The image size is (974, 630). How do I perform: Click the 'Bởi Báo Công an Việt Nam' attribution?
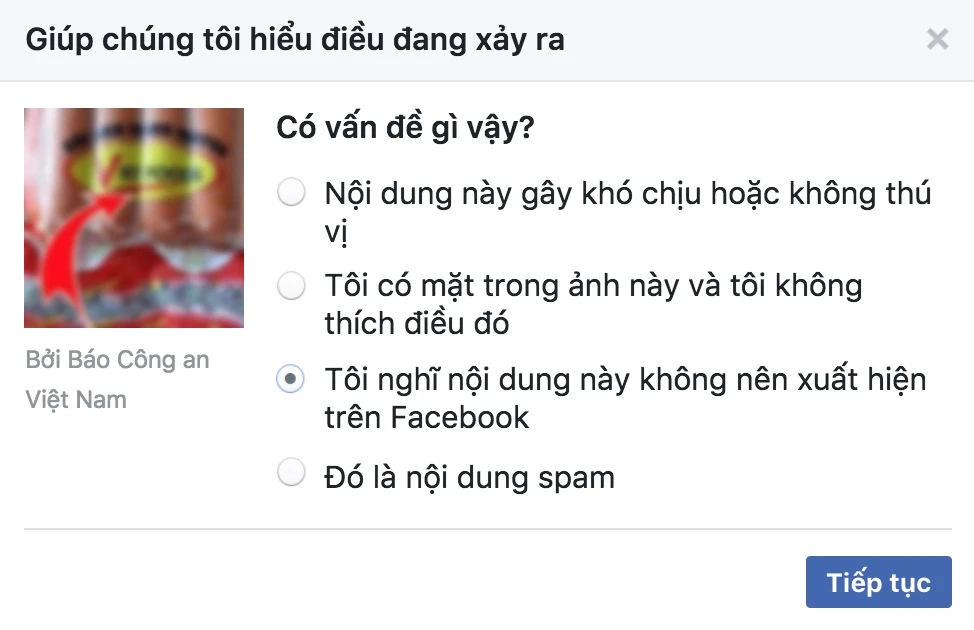[x=117, y=379]
